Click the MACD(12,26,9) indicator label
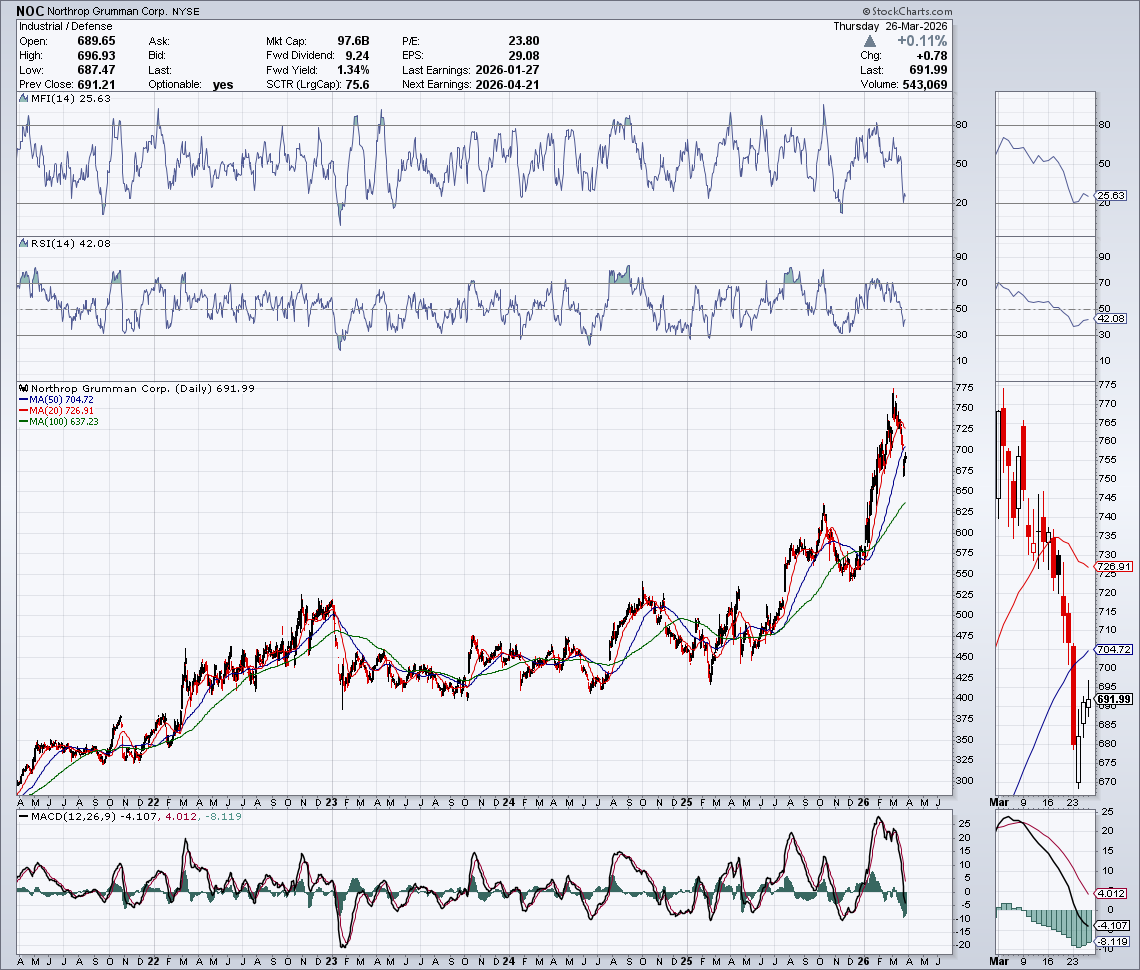This screenshot has width=1140, height=970. (x=73, y=817)
